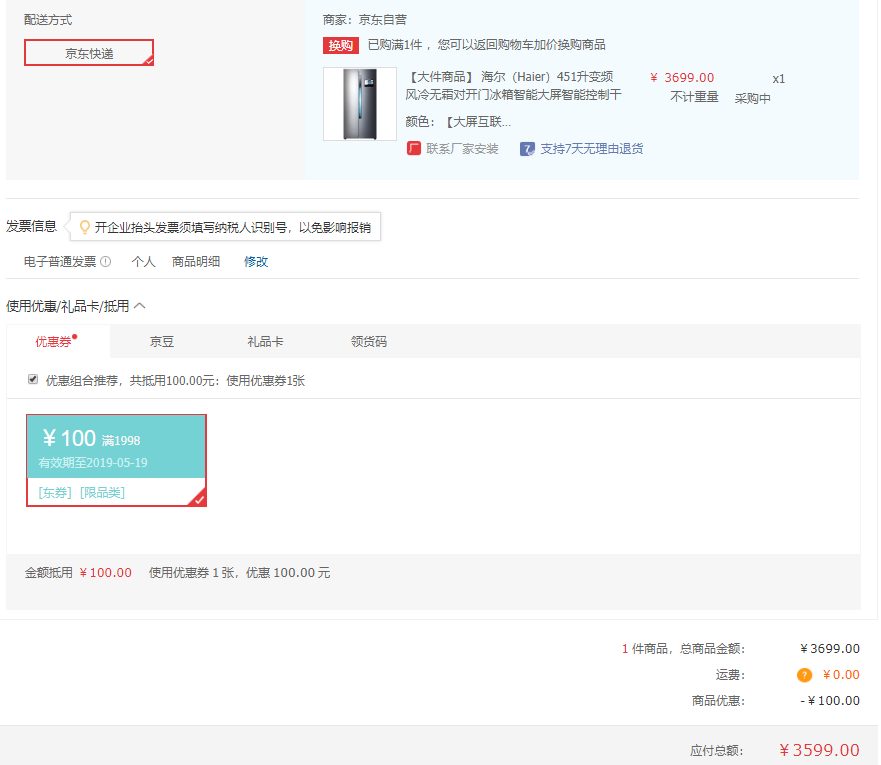881x765 pixels.
Task: Click the 采购中 status text
Action: [752, 98]
